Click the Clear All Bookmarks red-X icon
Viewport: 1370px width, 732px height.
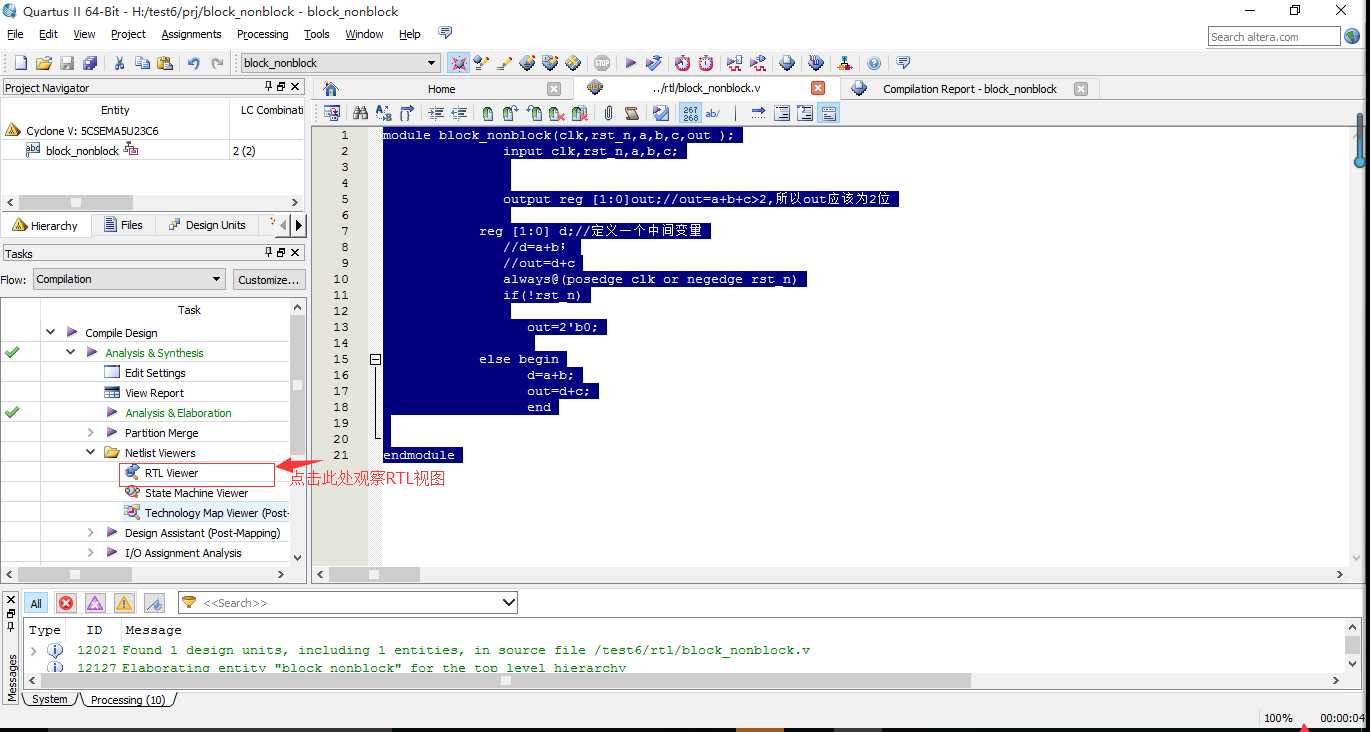coord(580,113)
